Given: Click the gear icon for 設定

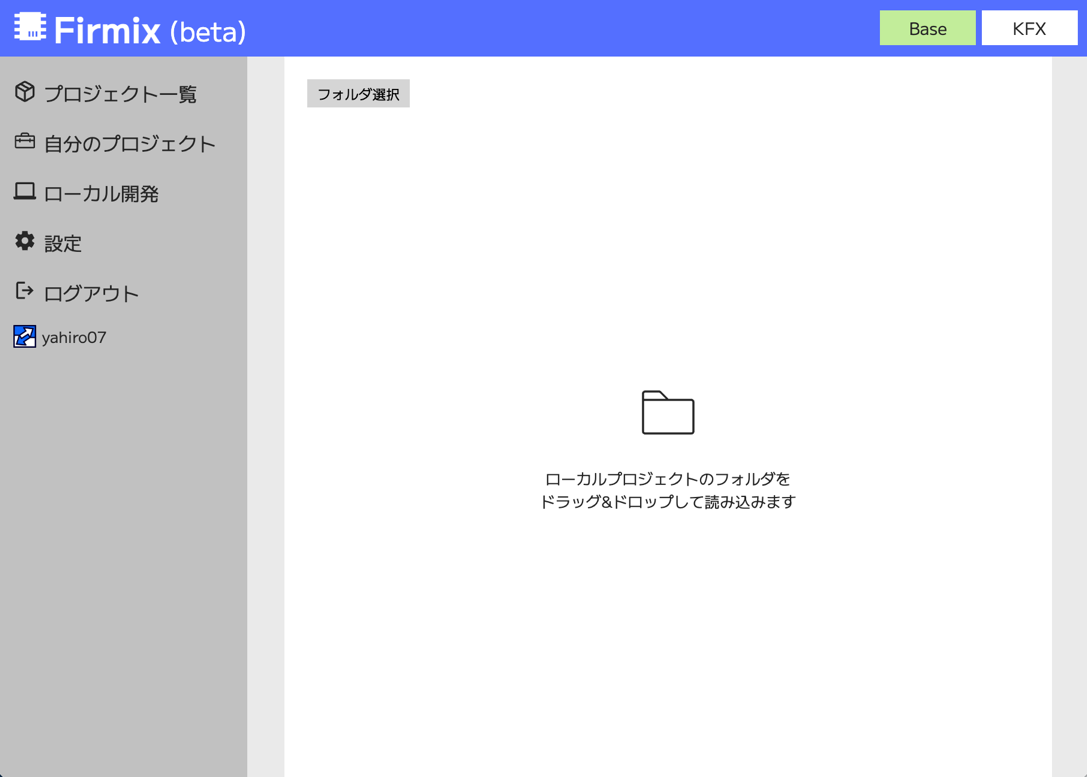Looking at the screenshot, I should pyautogui.click(x=25, y=241).
